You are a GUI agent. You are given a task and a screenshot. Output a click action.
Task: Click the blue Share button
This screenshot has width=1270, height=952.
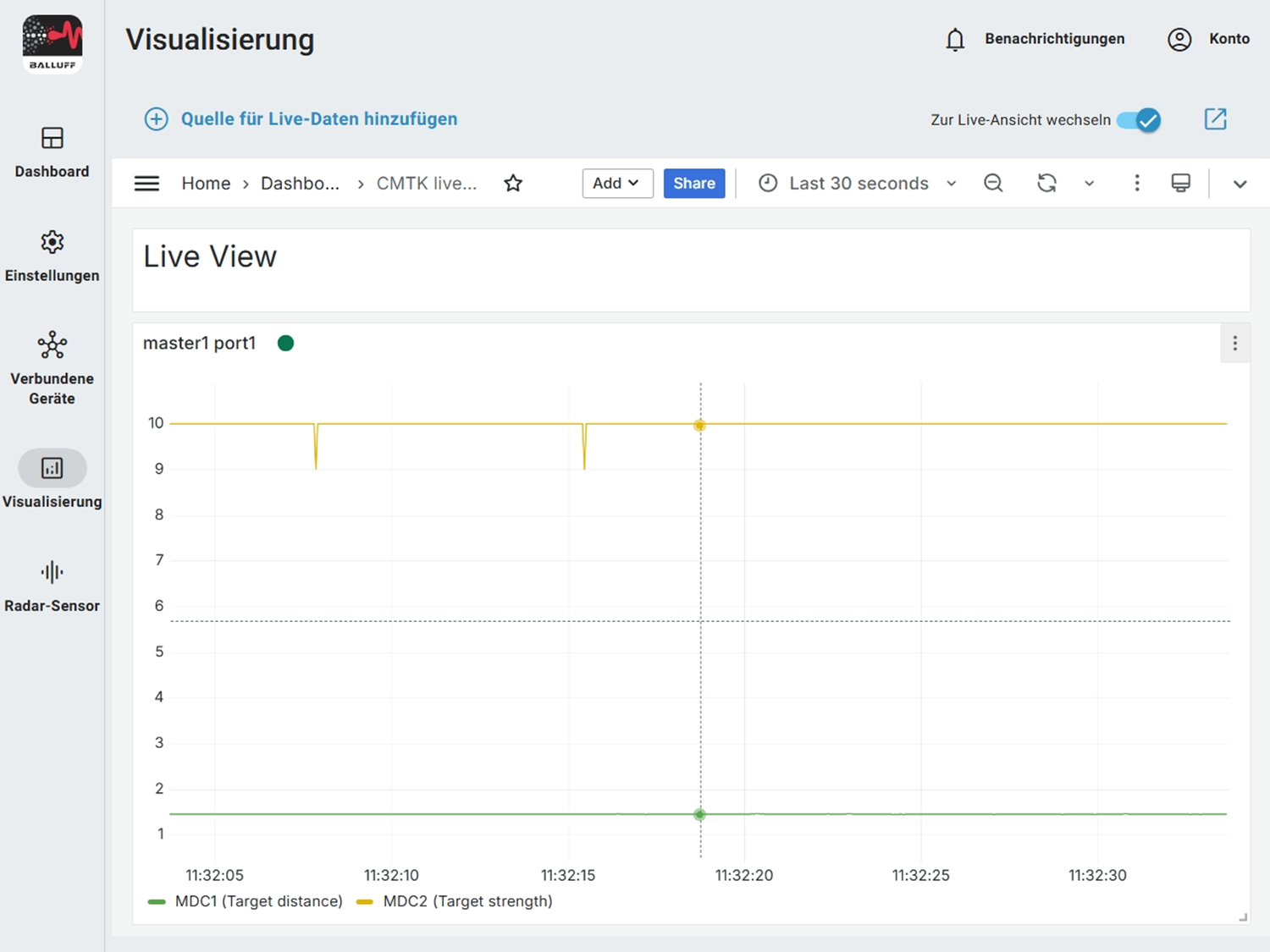point(693,184)
